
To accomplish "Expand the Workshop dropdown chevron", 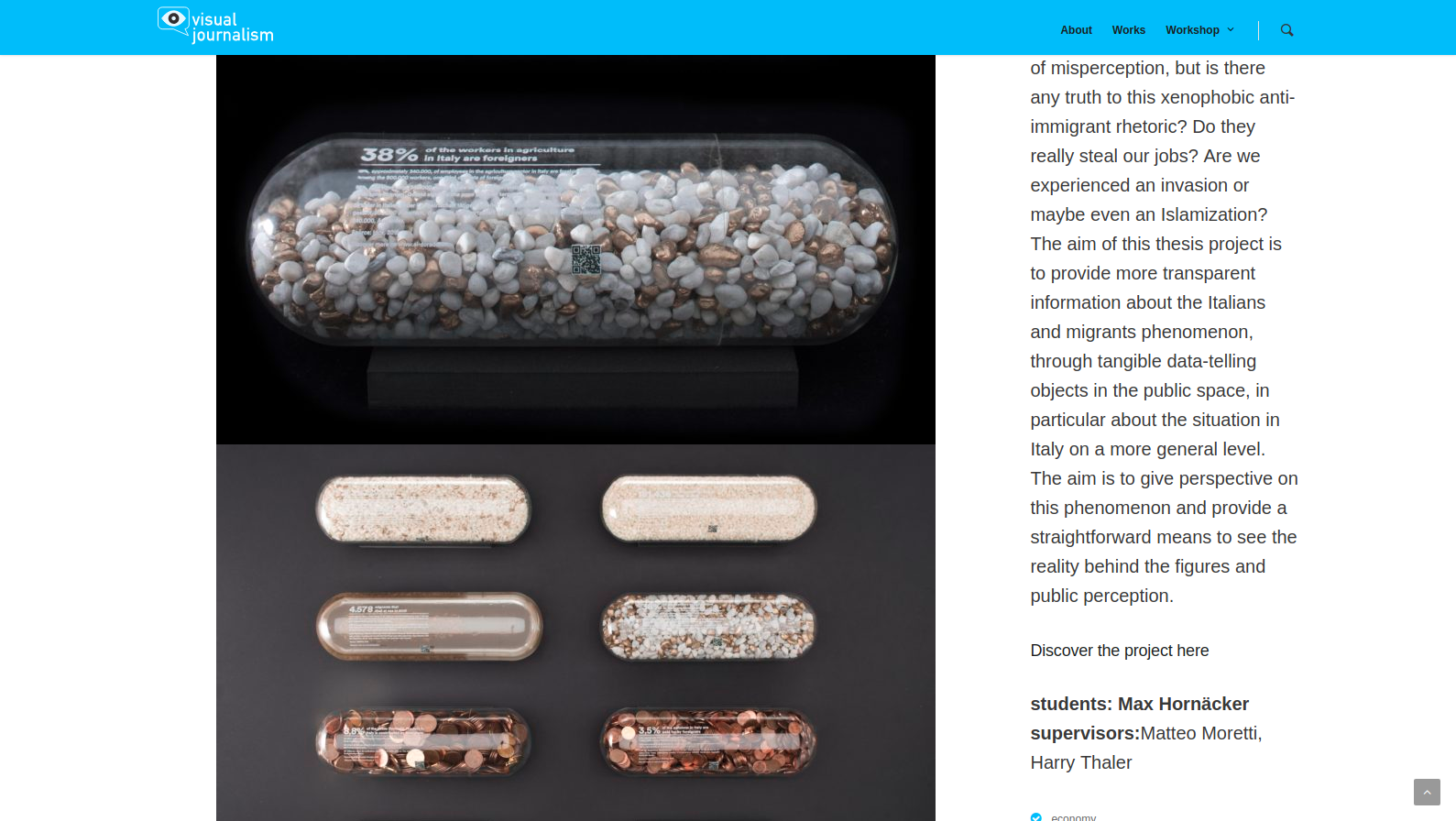I will click(1231, 30).
